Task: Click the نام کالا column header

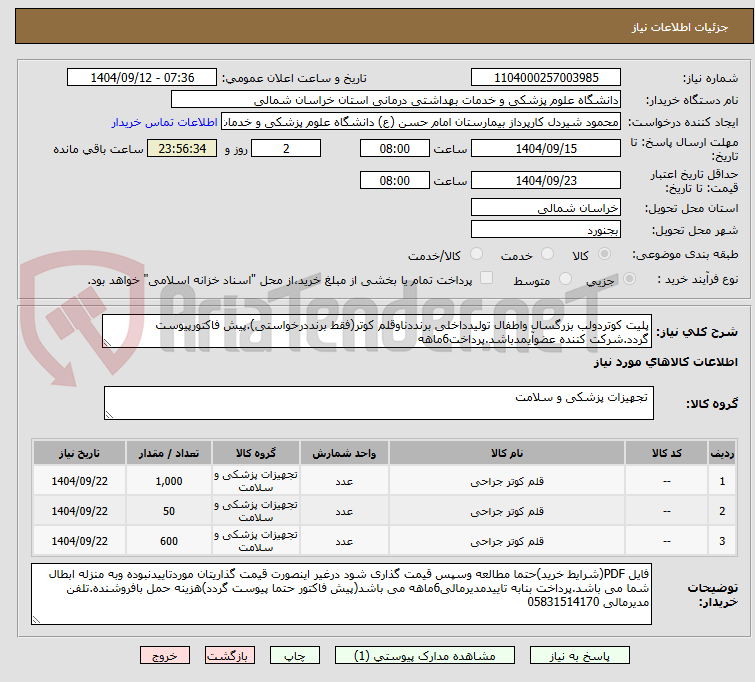Action: point(507,453)
